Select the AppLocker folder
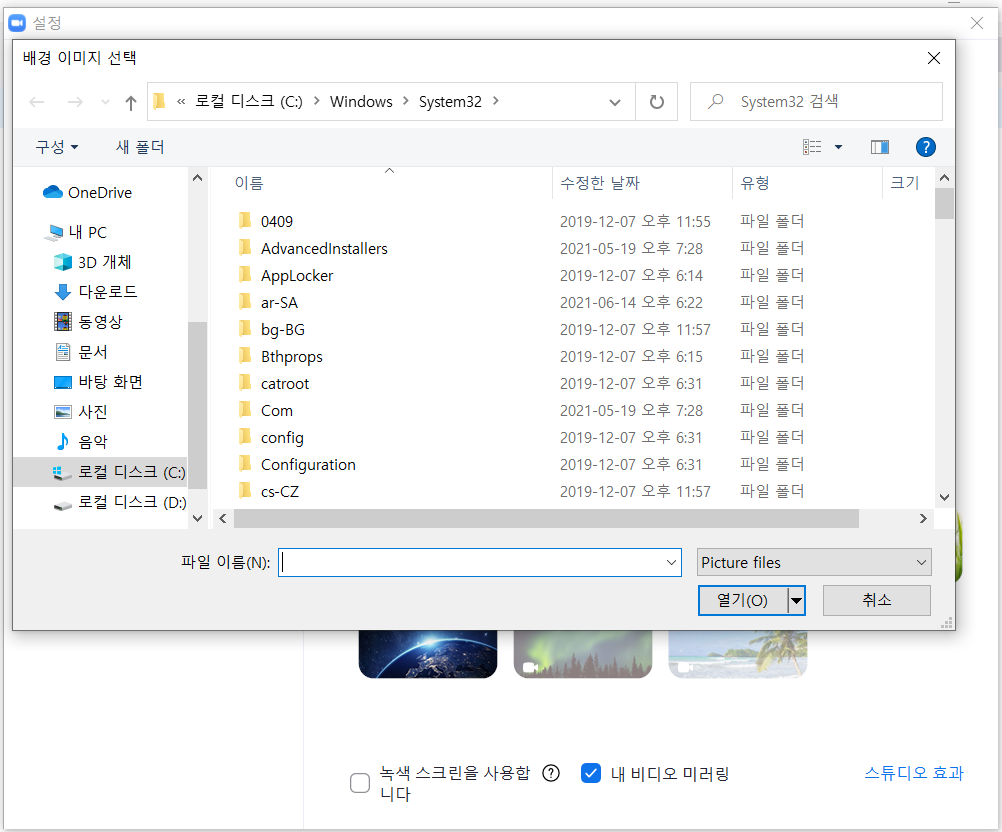The width and height of the screenshot is (1002, 832). pos(297,275)
